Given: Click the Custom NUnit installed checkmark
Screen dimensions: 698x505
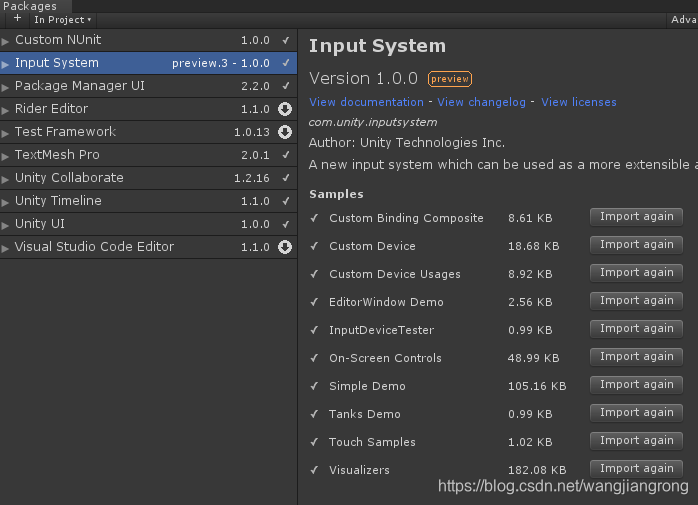Looking at the screenshot, I should (286, 40).
